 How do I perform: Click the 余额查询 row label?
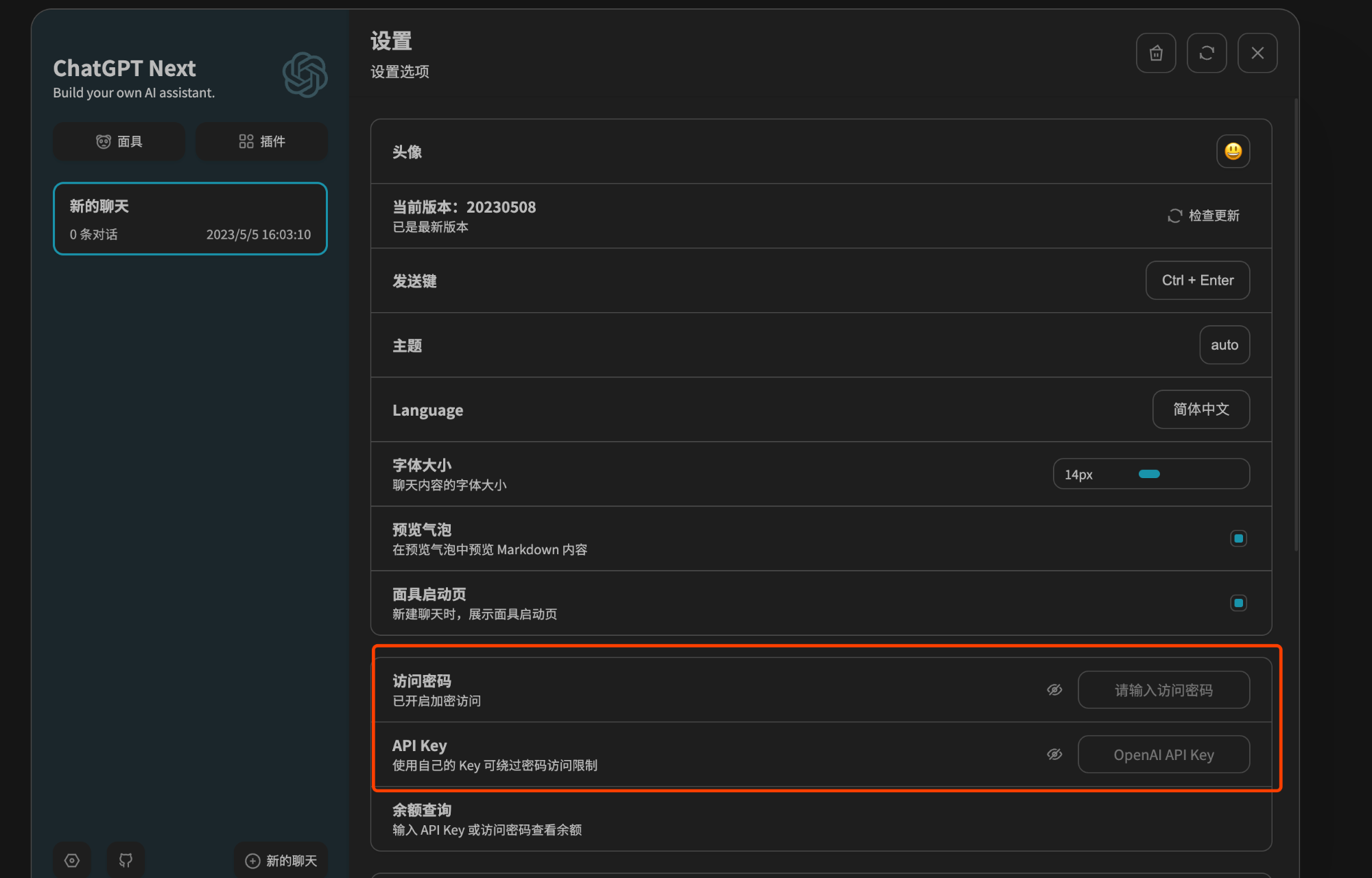(x=422, y=810)
